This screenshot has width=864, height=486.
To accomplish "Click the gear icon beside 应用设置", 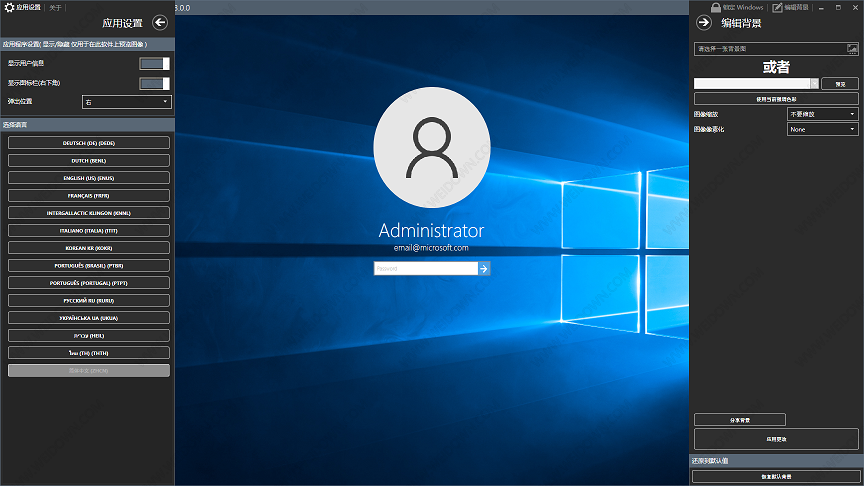I will pyautogui.click(x=9, y=8).
